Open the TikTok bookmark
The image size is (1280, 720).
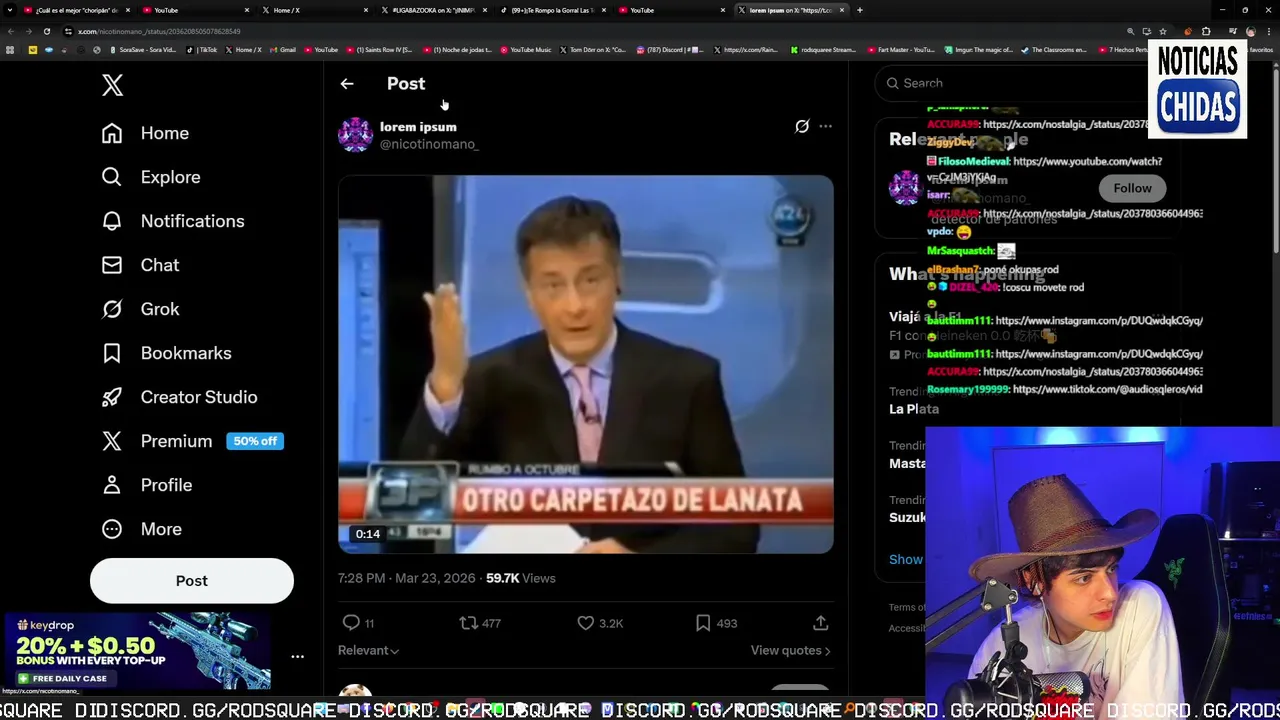[203, 49]
